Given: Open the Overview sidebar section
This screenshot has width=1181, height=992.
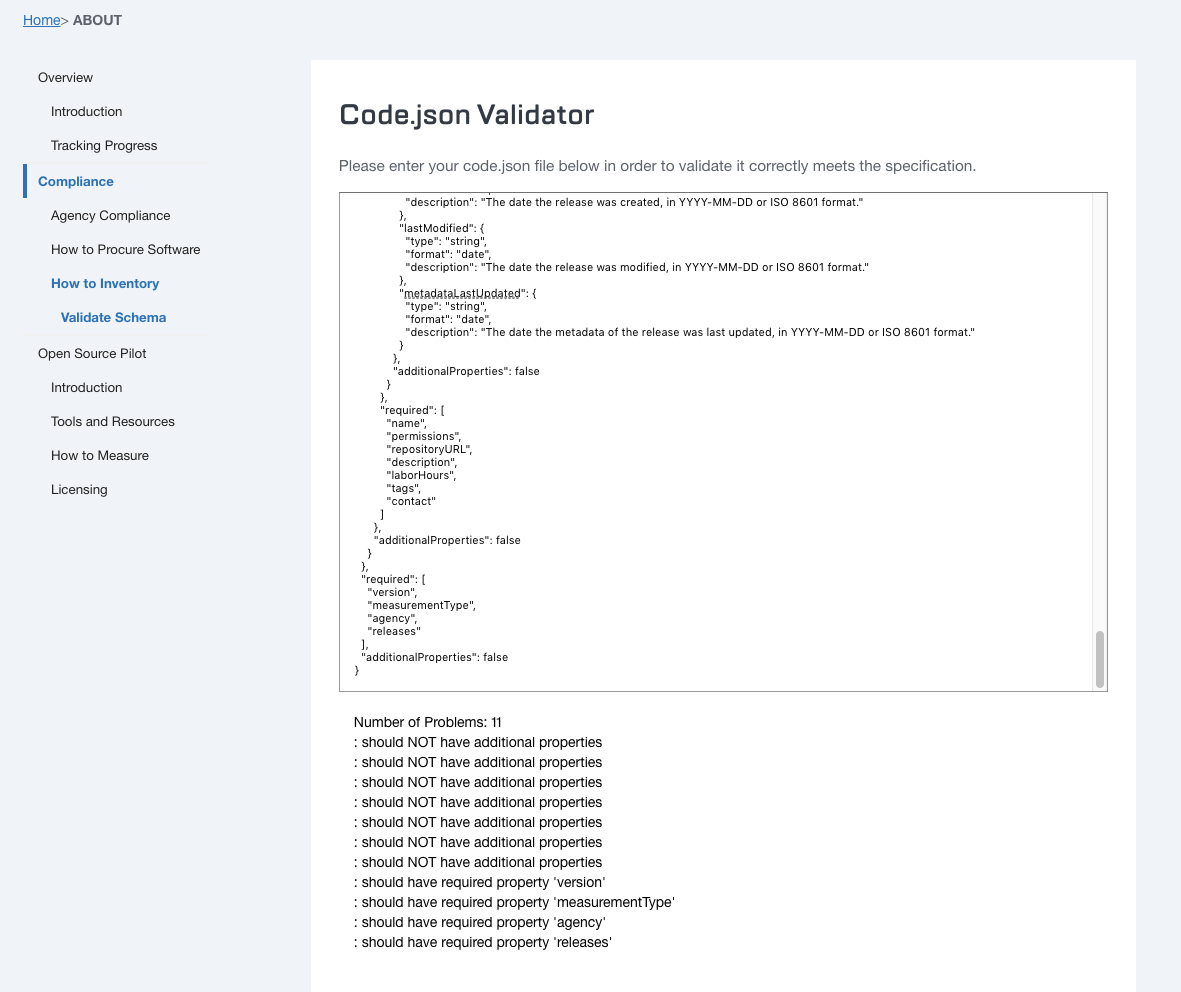Looking at the screenshot, I should (66, 78).
